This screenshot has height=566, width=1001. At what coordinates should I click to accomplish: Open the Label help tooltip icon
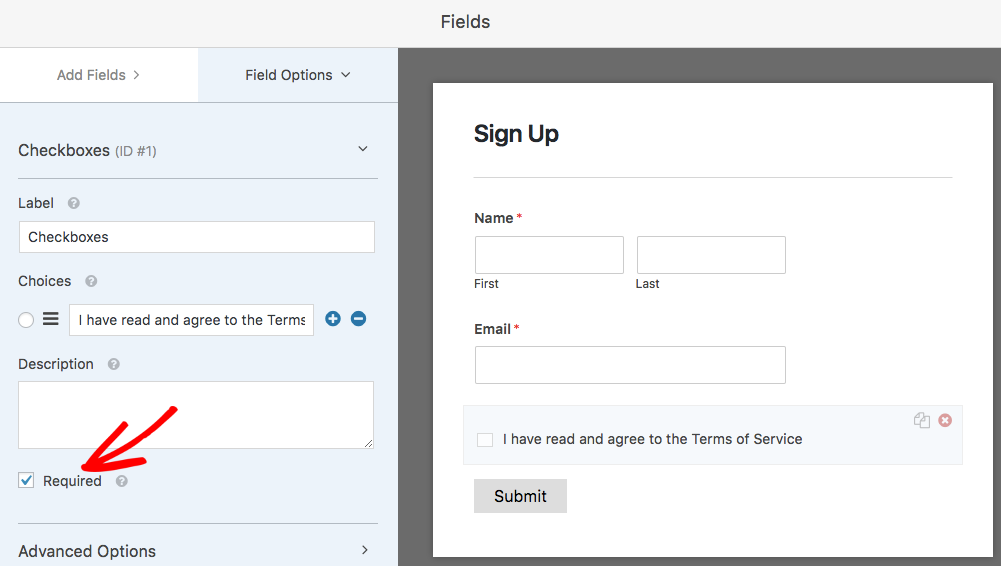pyautogui.click(x=73, y=203)
